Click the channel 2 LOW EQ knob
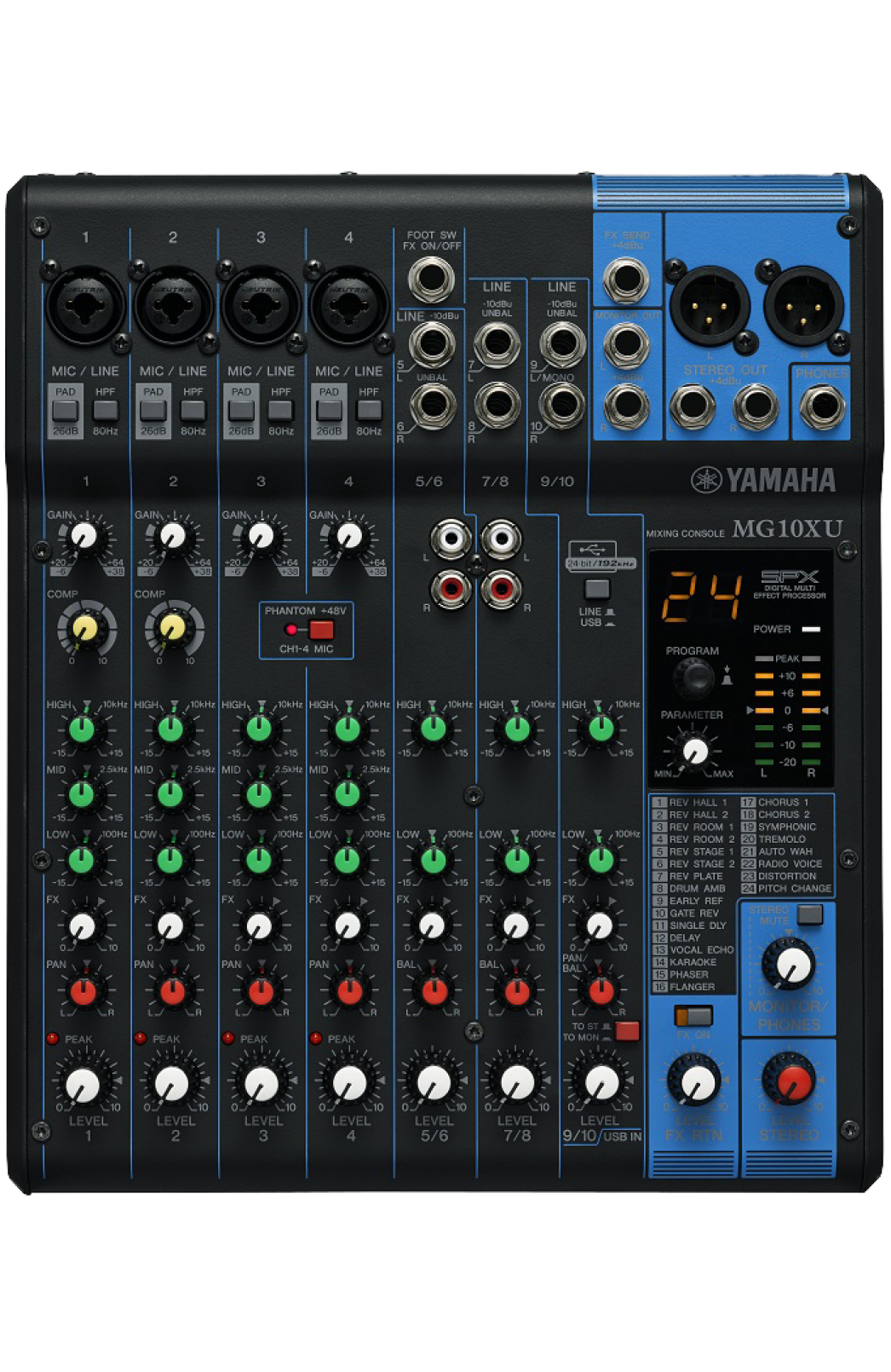 click(x=170, y=859)
